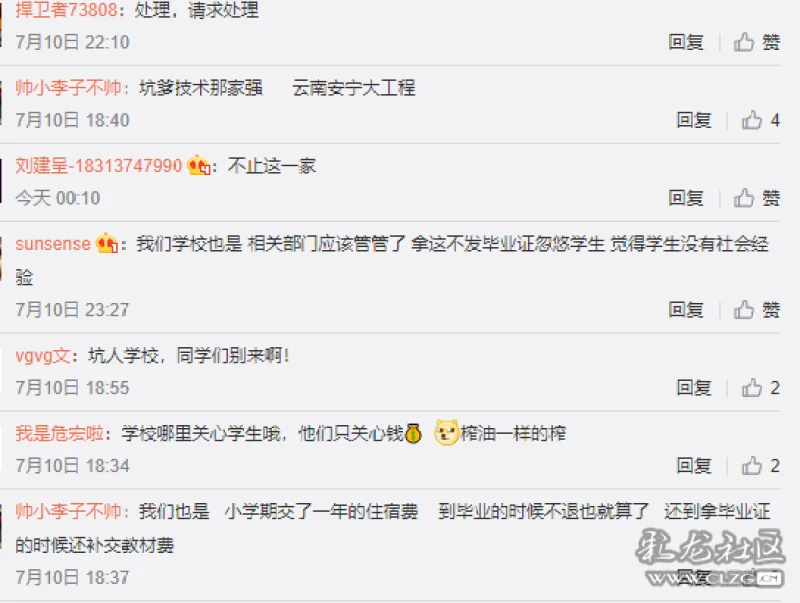Like the sunsense comment posted at 23:27
The image size is (800, 603).
pos(757,310)
